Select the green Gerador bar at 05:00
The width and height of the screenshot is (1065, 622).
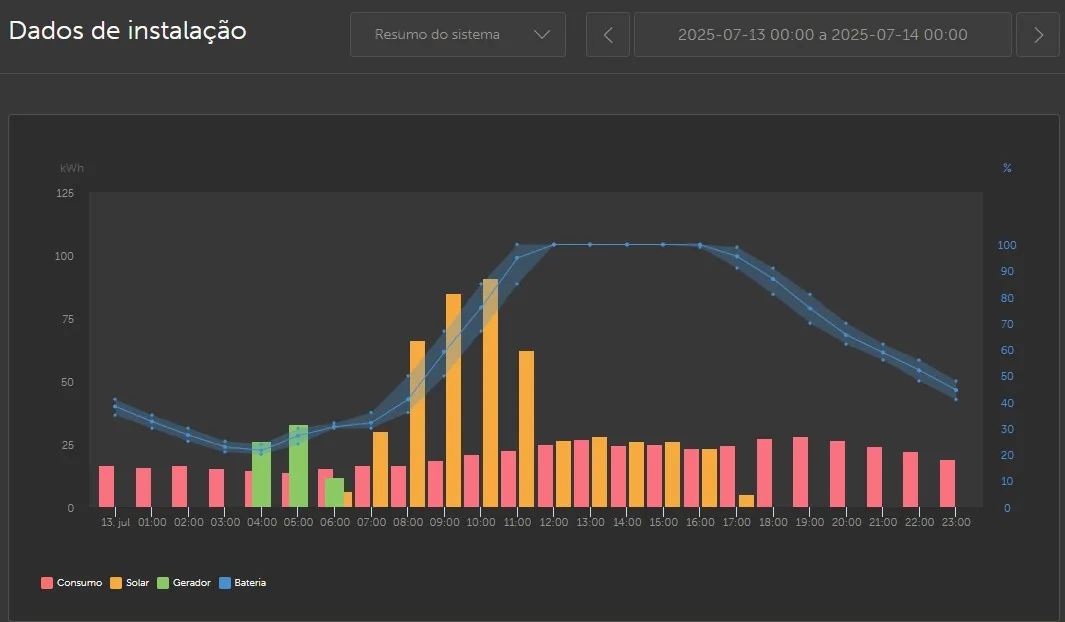click(x=298, y=466)
